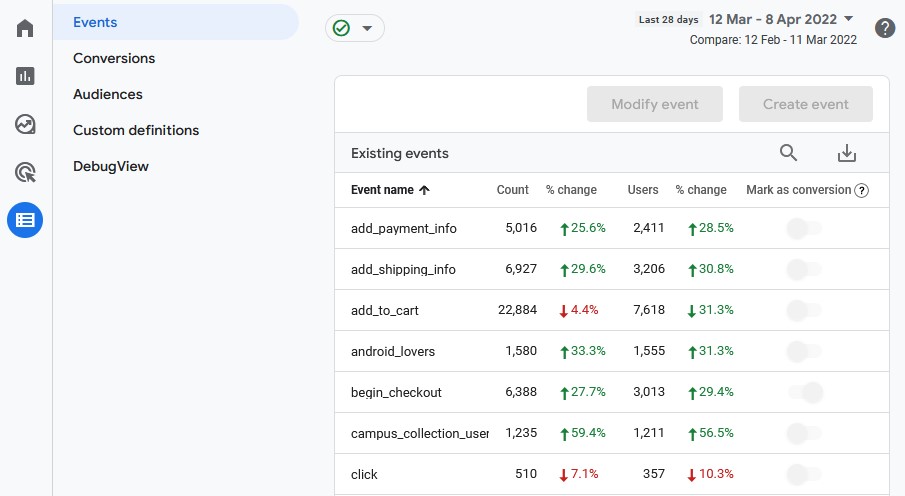Viewport: 905px width, 496px height.
Task: Toggle begin_checkout conversion switch
Action: pyautogui.click(x=806, y=393)
